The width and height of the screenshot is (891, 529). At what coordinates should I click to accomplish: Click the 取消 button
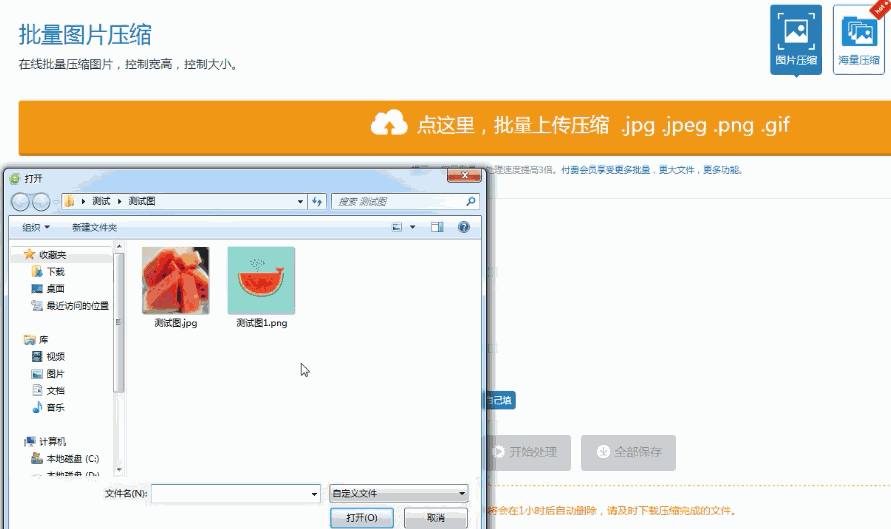(436, 518)
